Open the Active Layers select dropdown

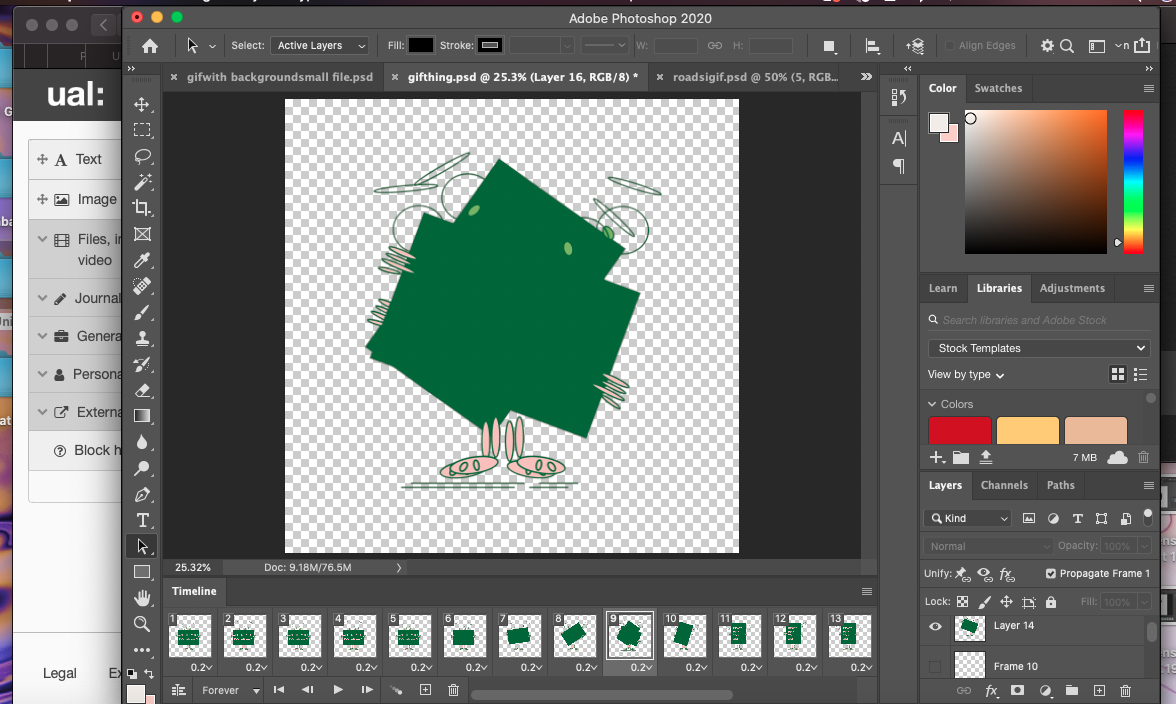[x=319, y=46]
